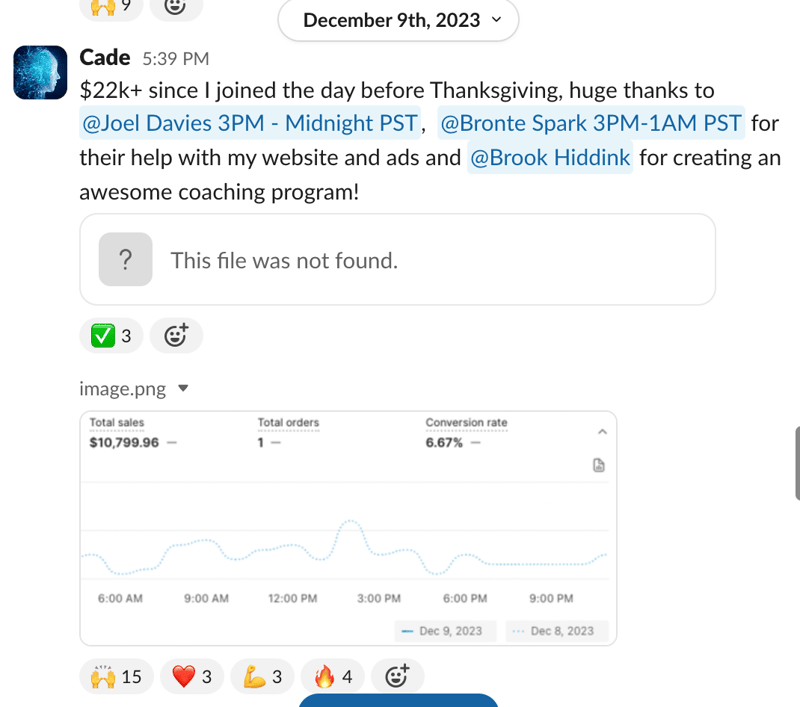This screenshot has width=800, height=707.
Task: Click @Bronte Spark 3PM-1AM PST mention
Action: click(591, 123)
